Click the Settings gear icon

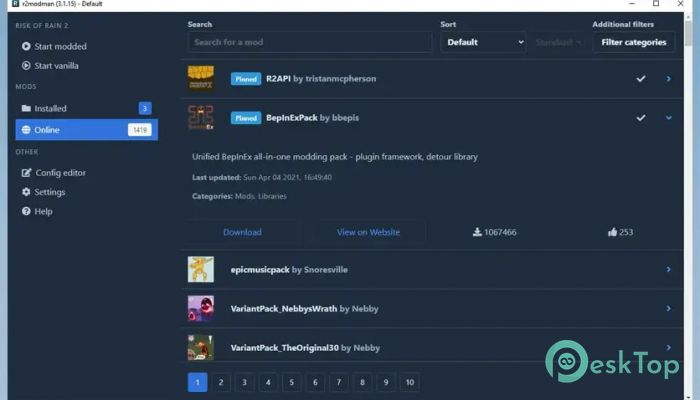click(26, 192)
